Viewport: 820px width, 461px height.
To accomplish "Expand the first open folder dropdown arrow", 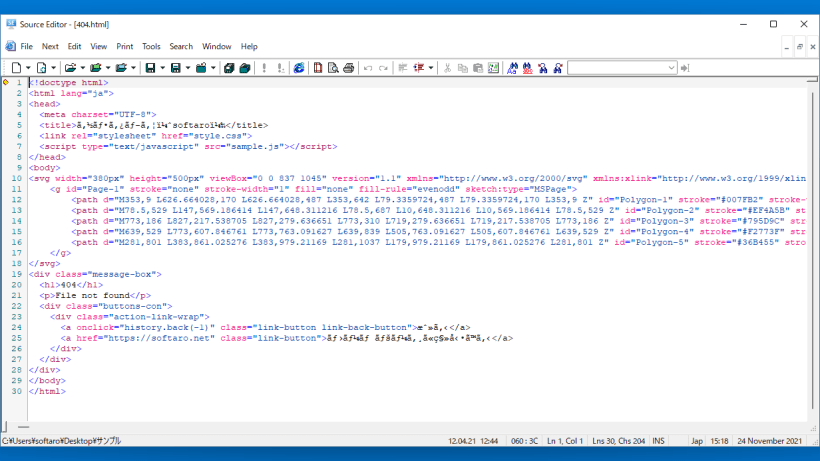I will click(x=82, y=68).
